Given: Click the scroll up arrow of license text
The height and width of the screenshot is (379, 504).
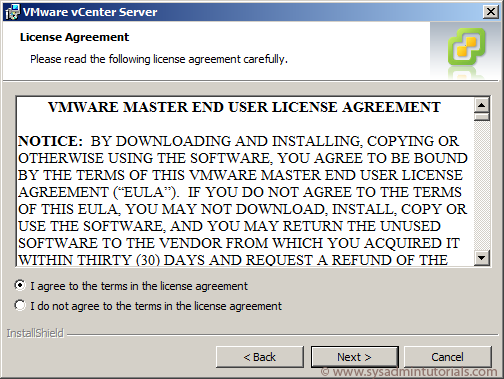Looking at the screenshot, I should coord(482,106).
